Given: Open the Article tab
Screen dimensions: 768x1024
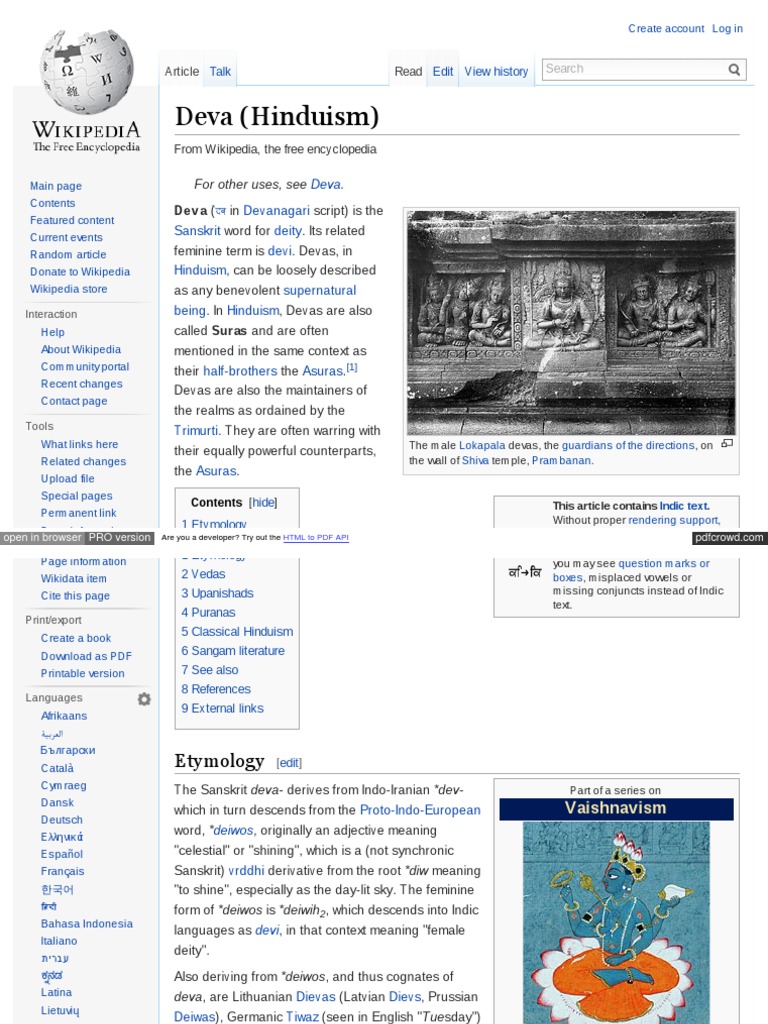Looking at the screenshot, I should (x=182, y=71).
